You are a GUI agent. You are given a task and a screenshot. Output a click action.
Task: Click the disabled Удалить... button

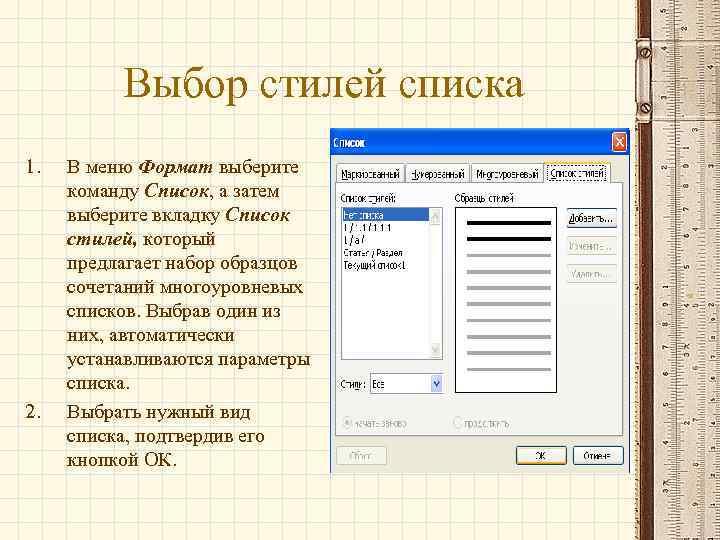[591, 274]
